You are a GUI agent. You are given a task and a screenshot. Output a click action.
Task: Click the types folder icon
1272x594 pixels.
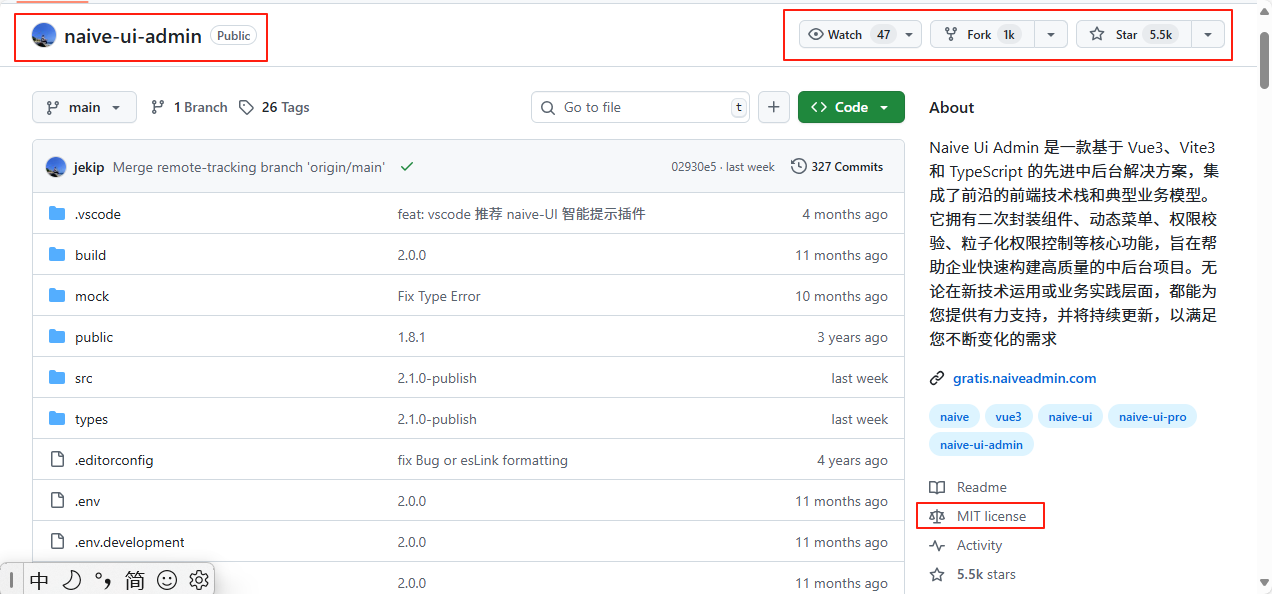(57, 418)
